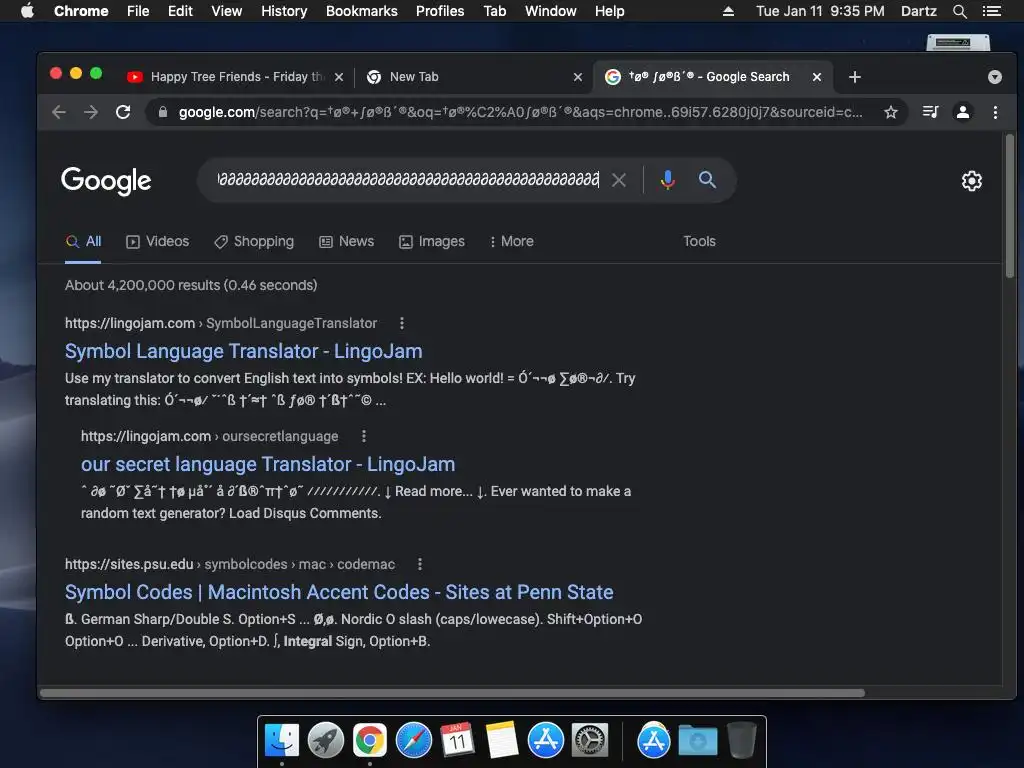
Task: Open a new tab with plus button
Action: [x=854, y=77]
